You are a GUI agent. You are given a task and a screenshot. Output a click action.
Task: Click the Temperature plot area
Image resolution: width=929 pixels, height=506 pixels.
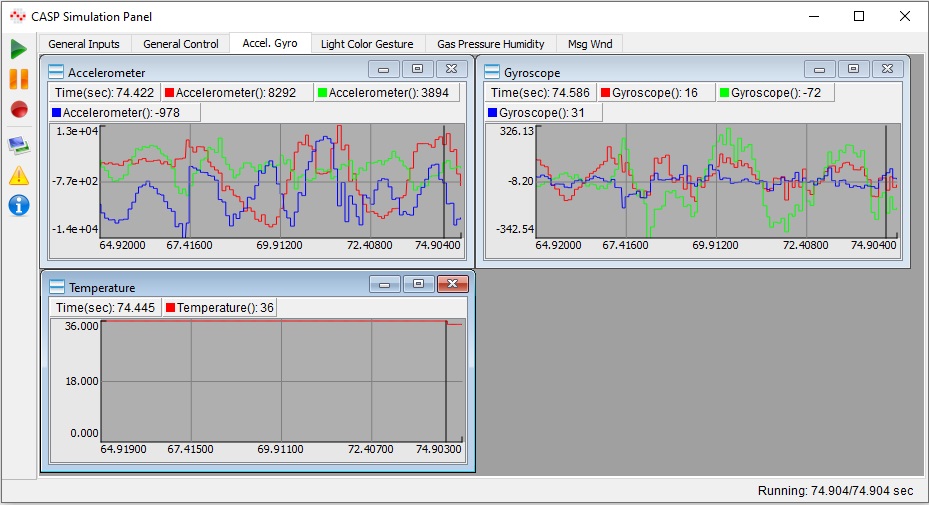tap(282, 381)
